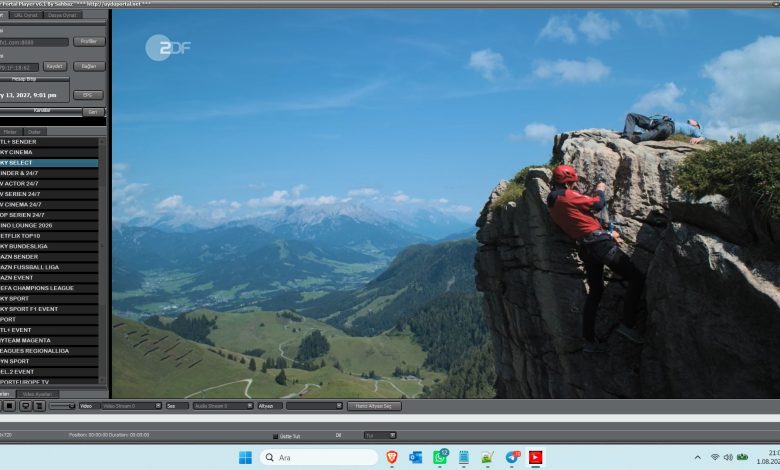Click the Stop playback button
This screenshot has width=780, height=470.
point(9,406)
